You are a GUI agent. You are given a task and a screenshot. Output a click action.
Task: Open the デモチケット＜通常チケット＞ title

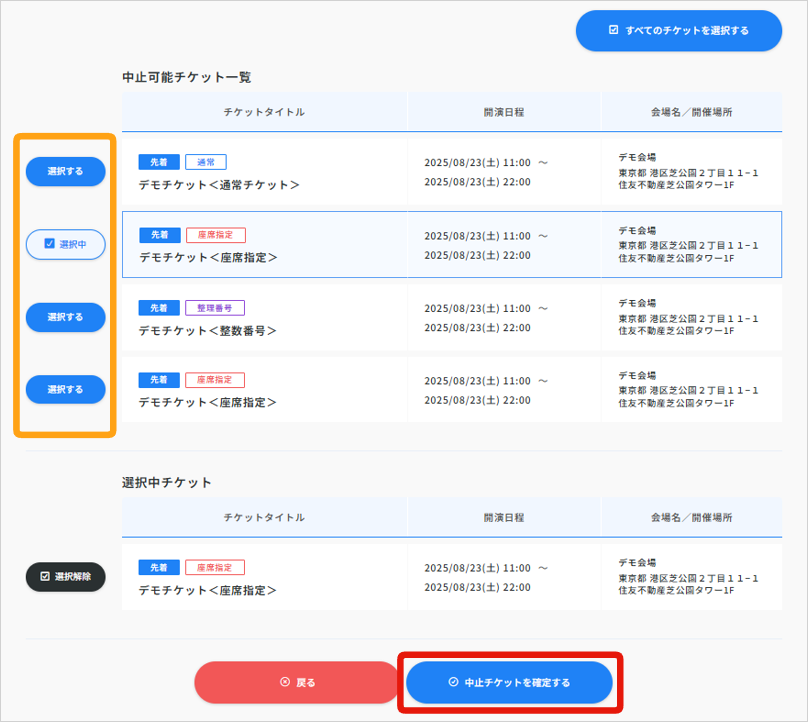coord(219,185)
